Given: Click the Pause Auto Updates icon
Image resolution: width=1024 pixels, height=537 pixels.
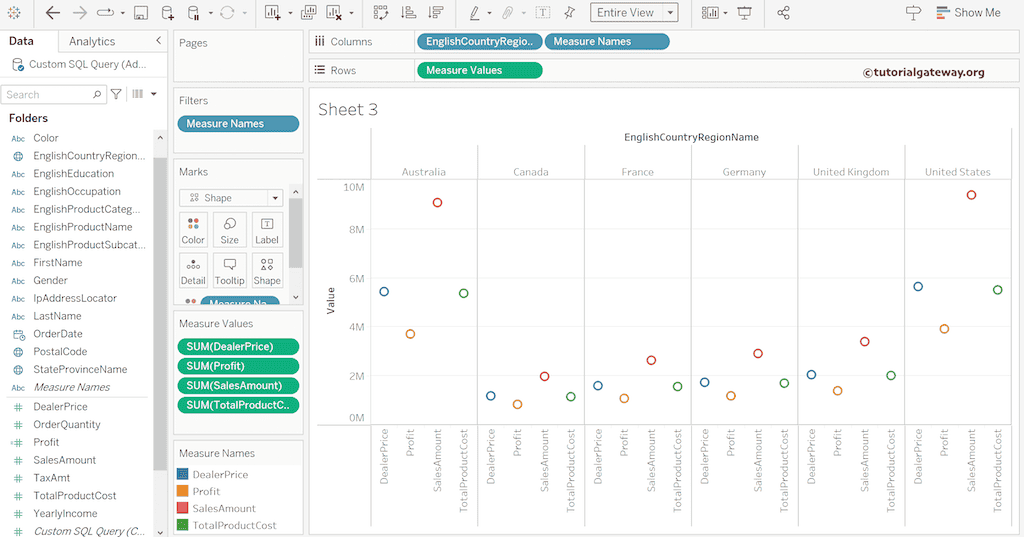Looking at the screenshot, I should (x=193, y=12).
